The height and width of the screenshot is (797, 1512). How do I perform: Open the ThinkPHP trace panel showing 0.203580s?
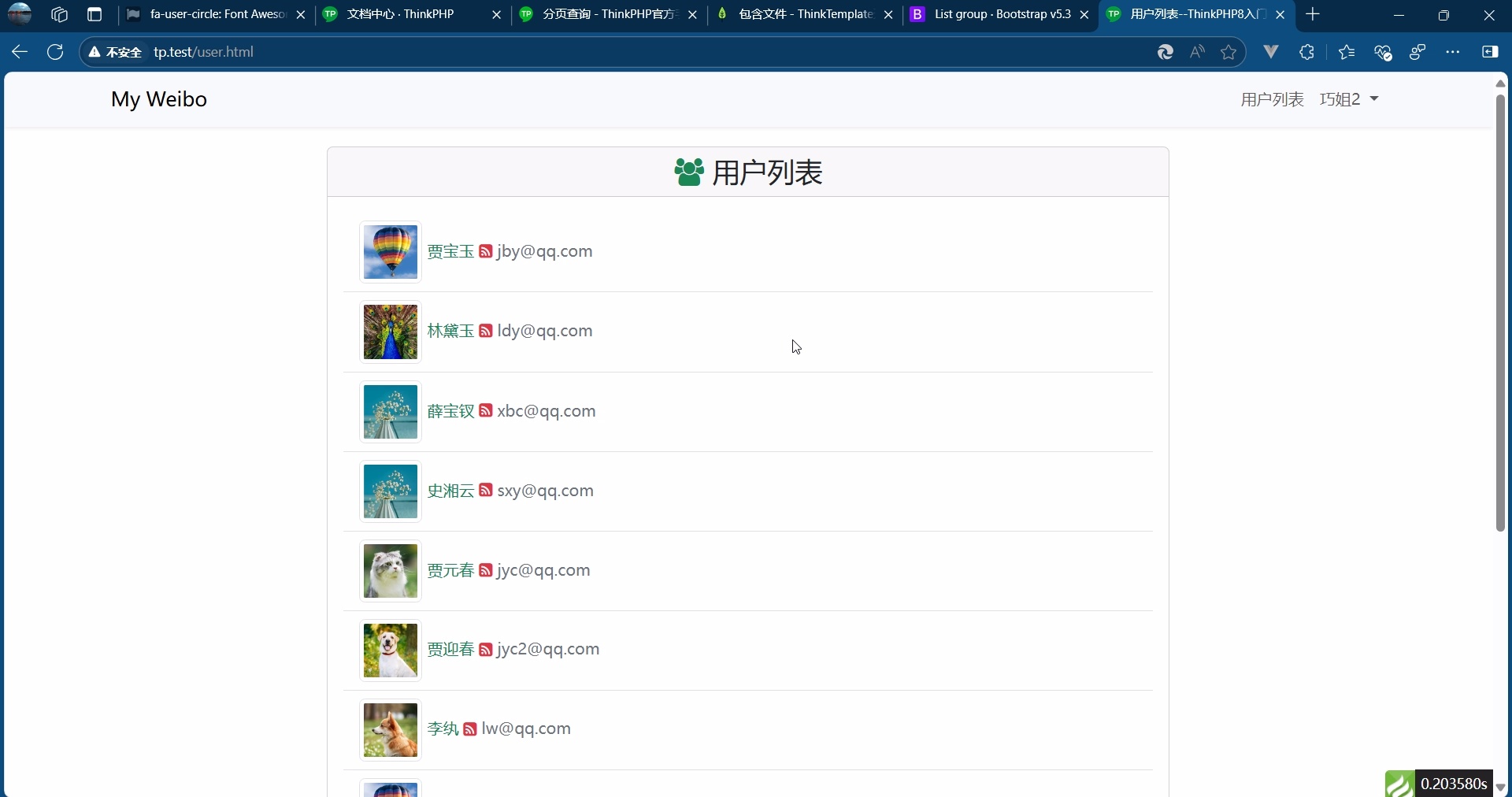1449,784
